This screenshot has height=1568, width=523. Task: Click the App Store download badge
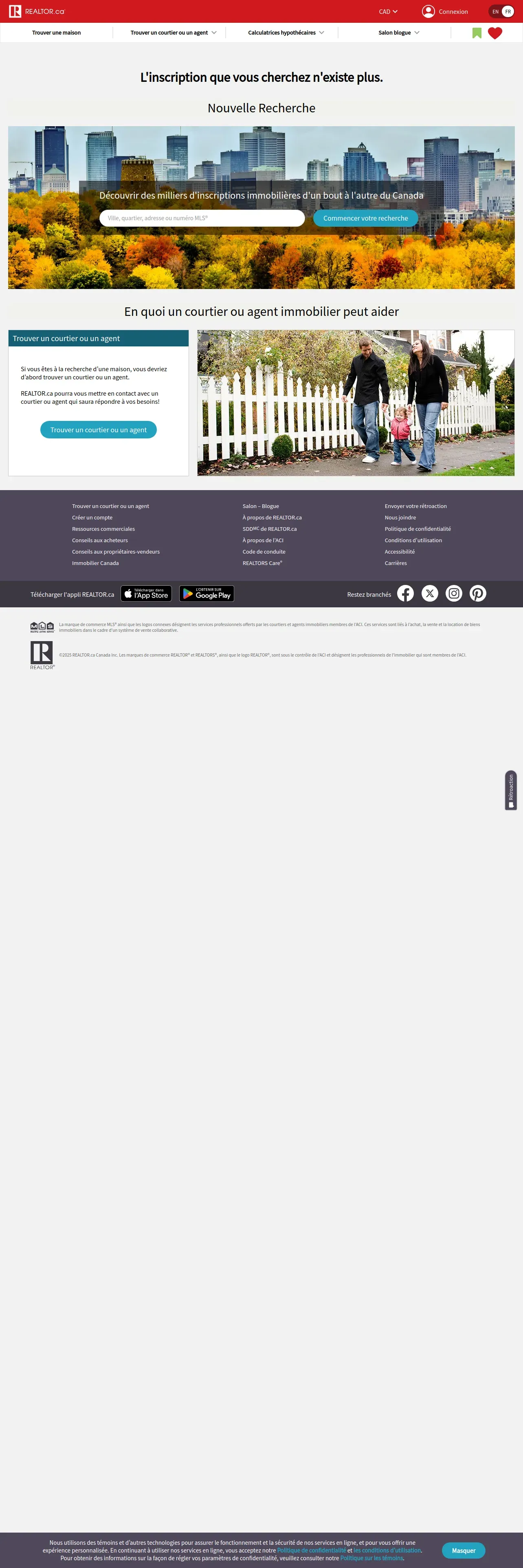point(146,593)
